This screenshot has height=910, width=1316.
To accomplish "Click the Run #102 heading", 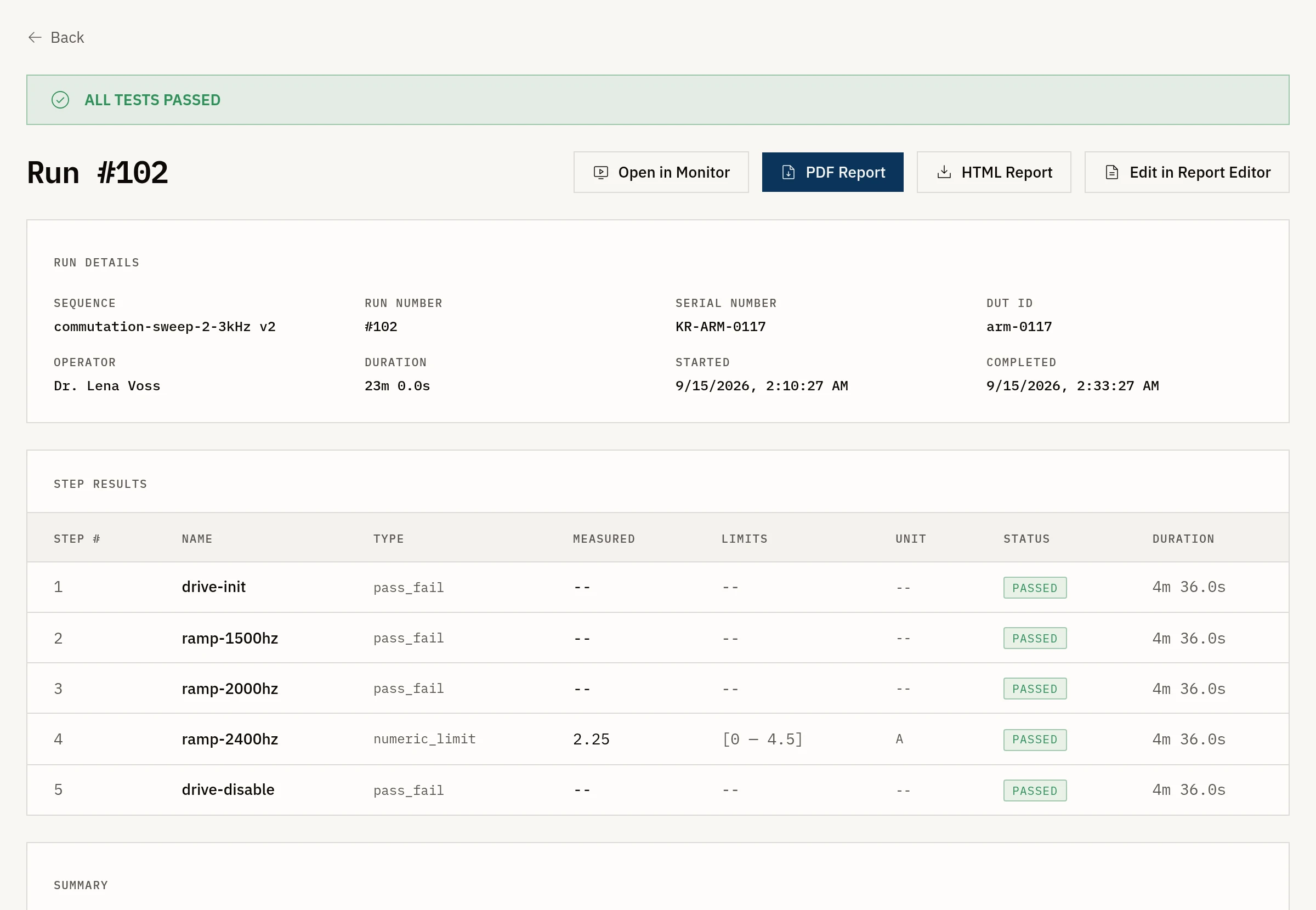I will tap(98, 172).
